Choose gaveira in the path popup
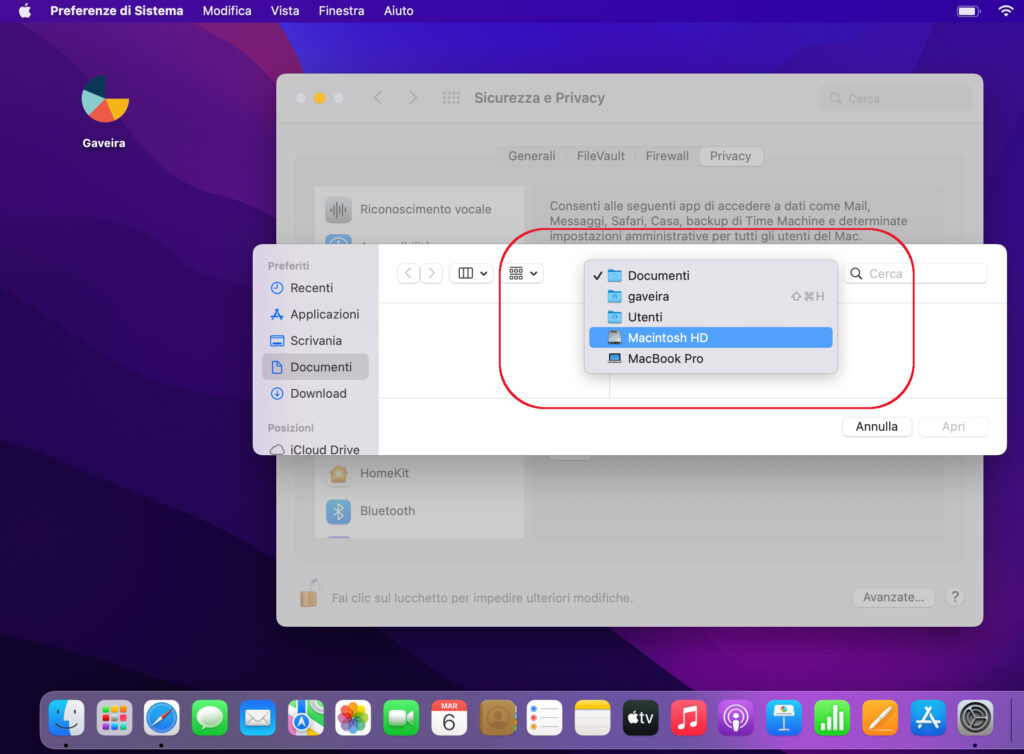Viewport: 1024px width, 754px height. [x=711, y=296]
